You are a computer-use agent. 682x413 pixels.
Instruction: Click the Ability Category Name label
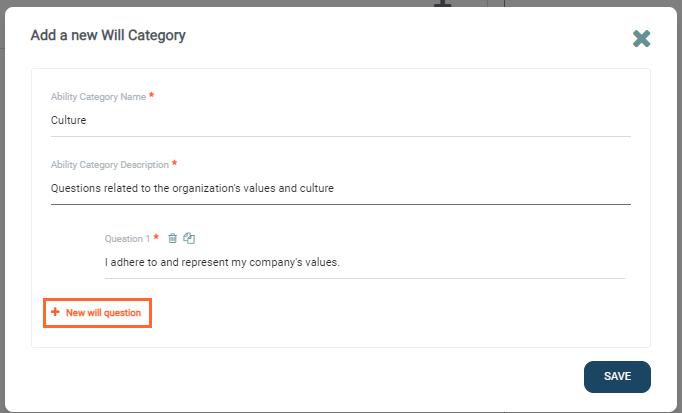click(x=98, y=97)
